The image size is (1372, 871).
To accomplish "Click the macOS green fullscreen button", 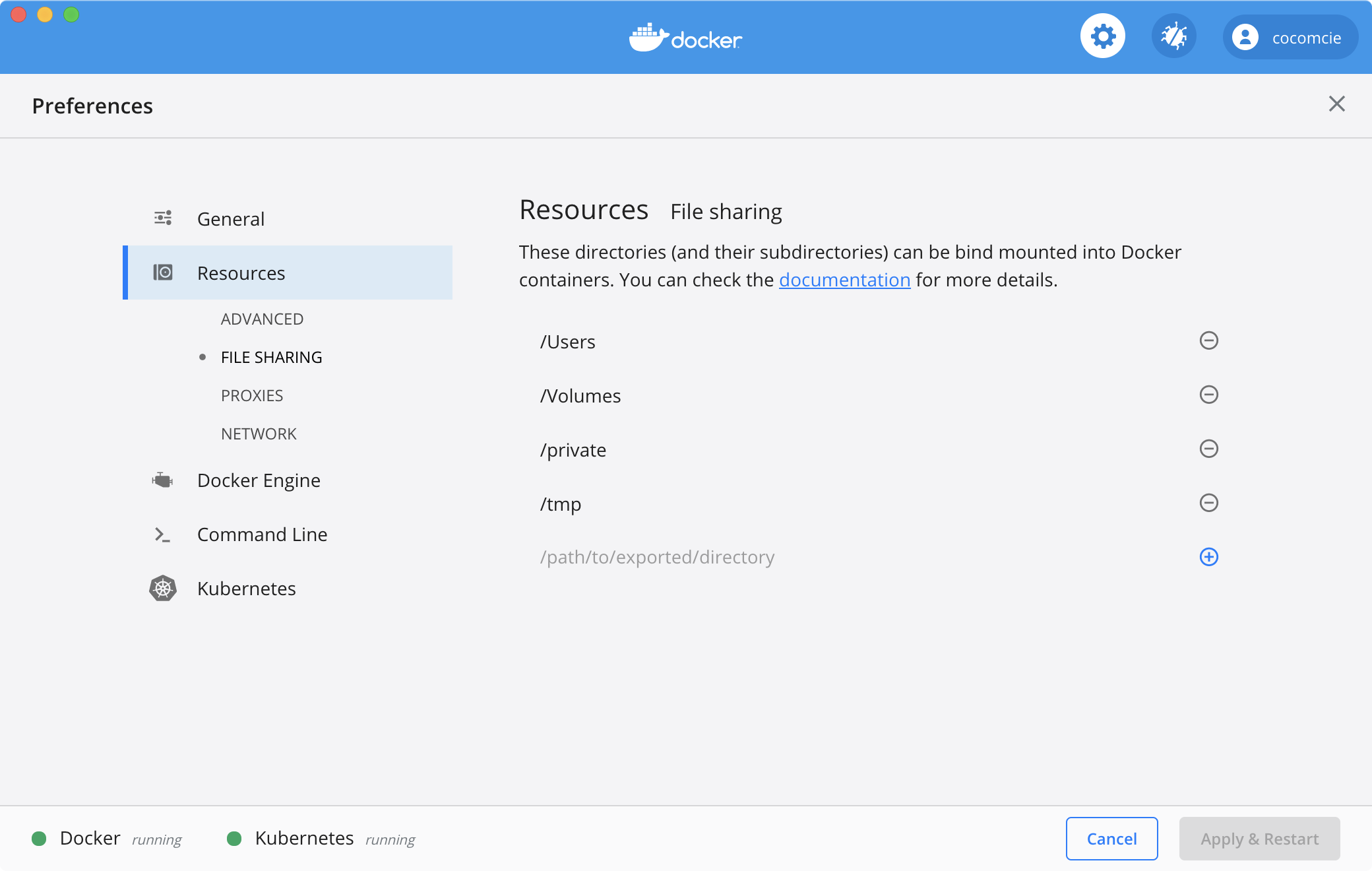I will click(71, 15).
